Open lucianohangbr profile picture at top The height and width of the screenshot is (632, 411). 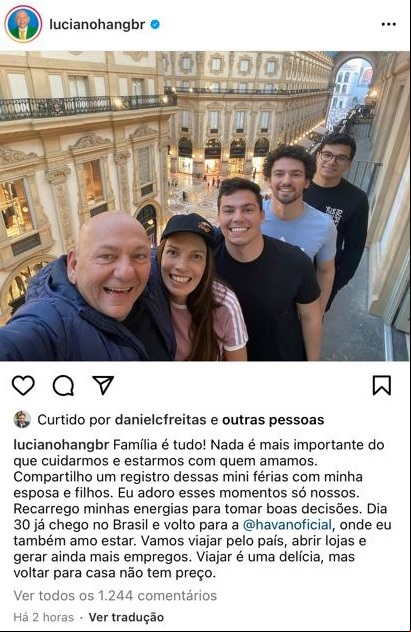(x=23, y=24)
